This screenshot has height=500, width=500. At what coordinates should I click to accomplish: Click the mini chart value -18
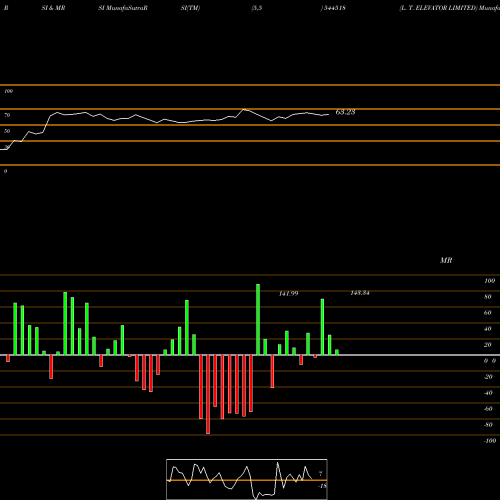[322, 486]
